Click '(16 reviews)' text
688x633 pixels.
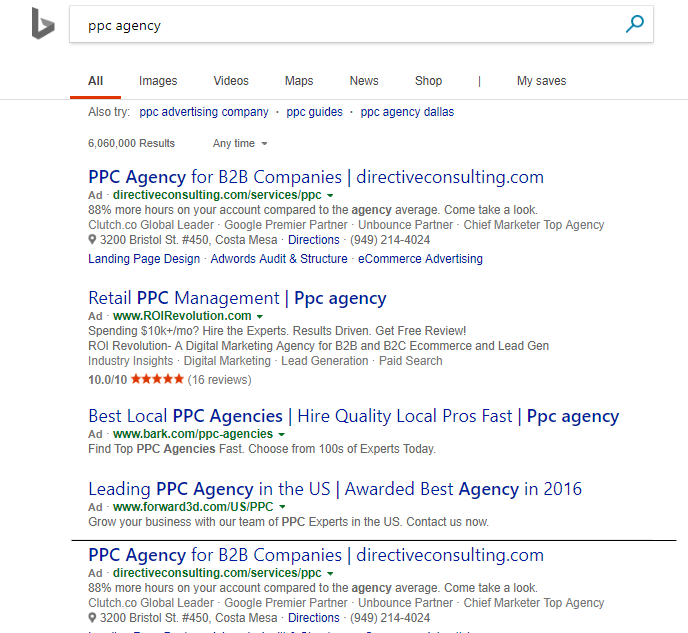[x=219, y=379]
